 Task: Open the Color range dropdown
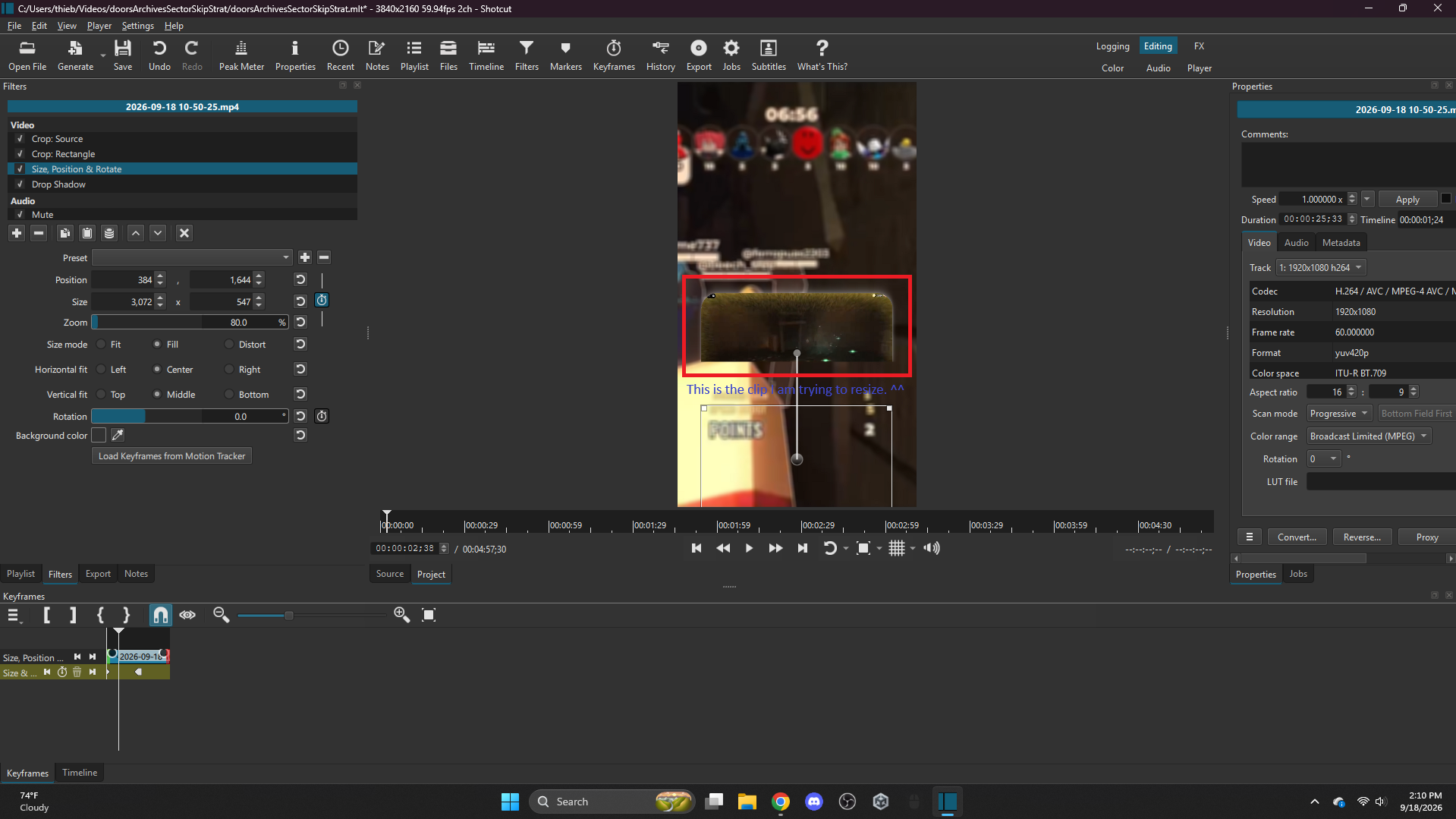1369,436
